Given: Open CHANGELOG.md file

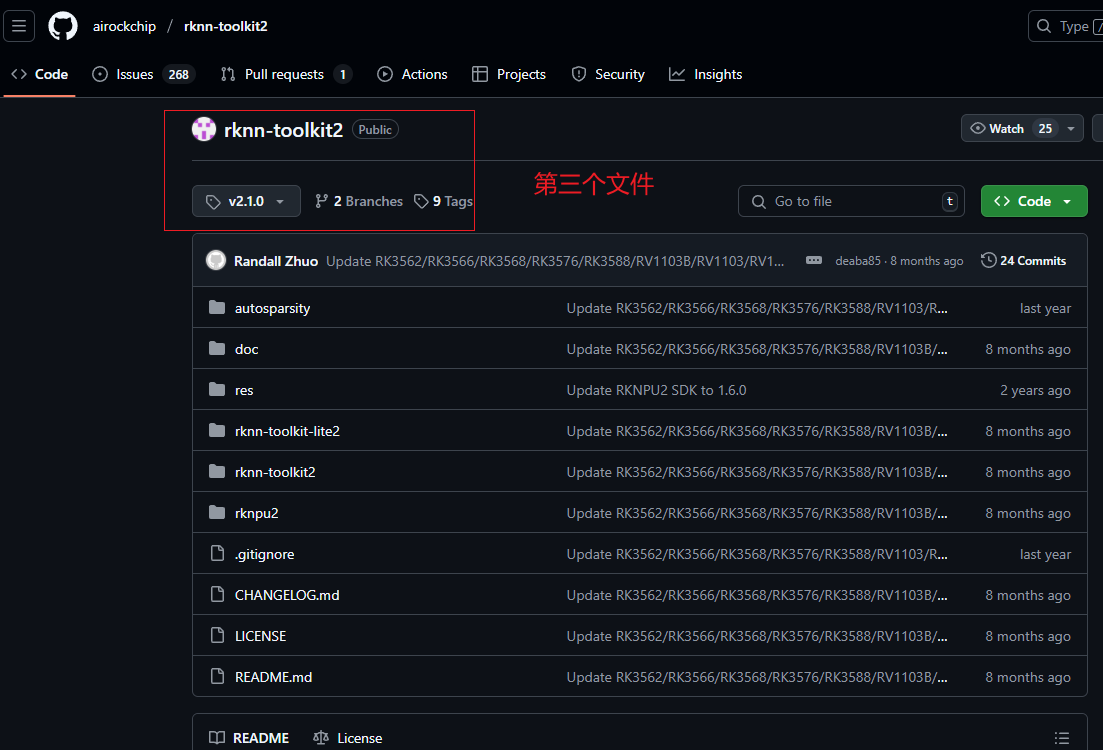Looking at the screenshot, I should 287,595.
